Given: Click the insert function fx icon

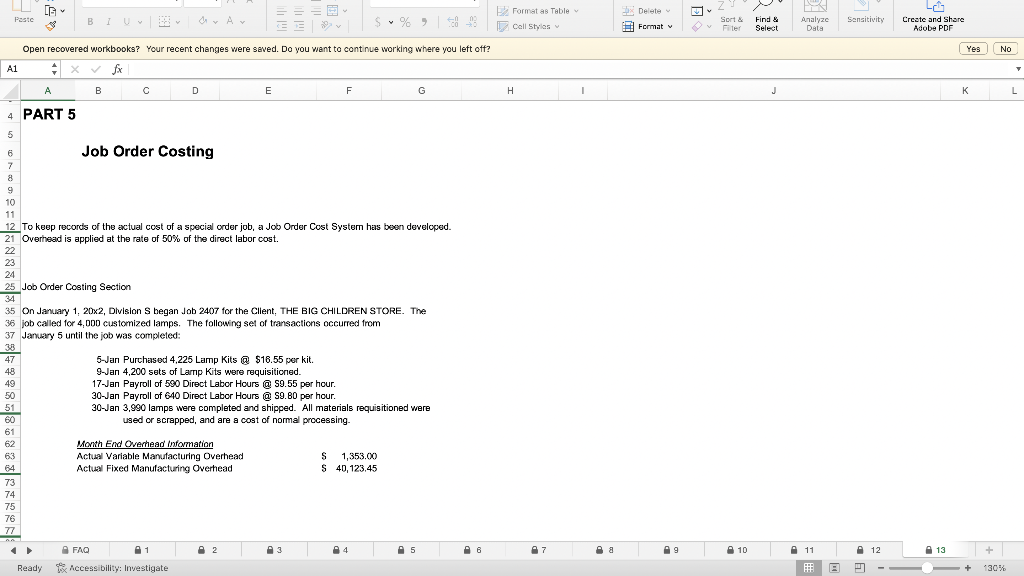Looking at the screenshot, I should point(118,69).
